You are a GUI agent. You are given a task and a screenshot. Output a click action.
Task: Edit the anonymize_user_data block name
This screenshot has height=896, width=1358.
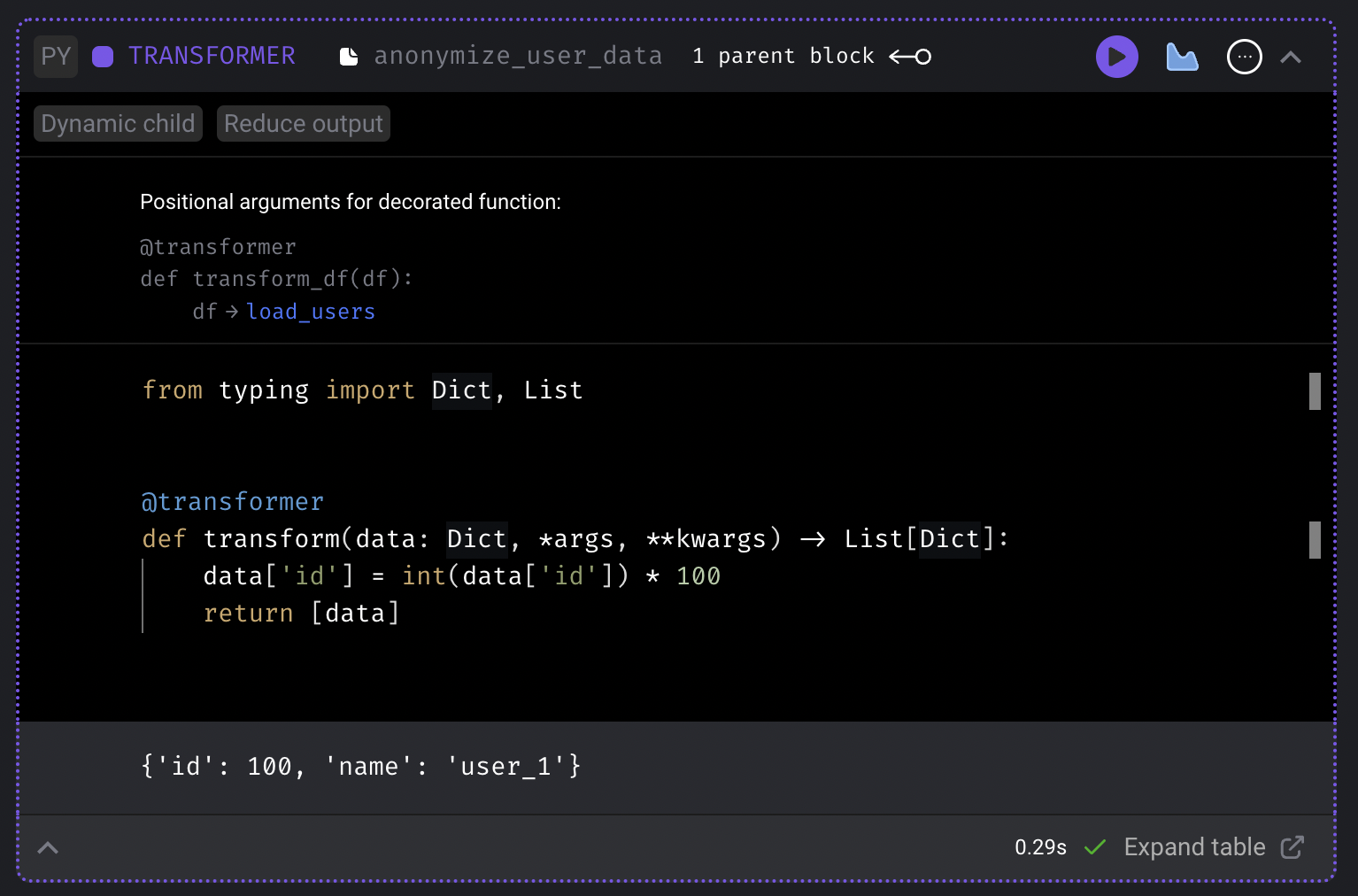click(x=518, y=56)
